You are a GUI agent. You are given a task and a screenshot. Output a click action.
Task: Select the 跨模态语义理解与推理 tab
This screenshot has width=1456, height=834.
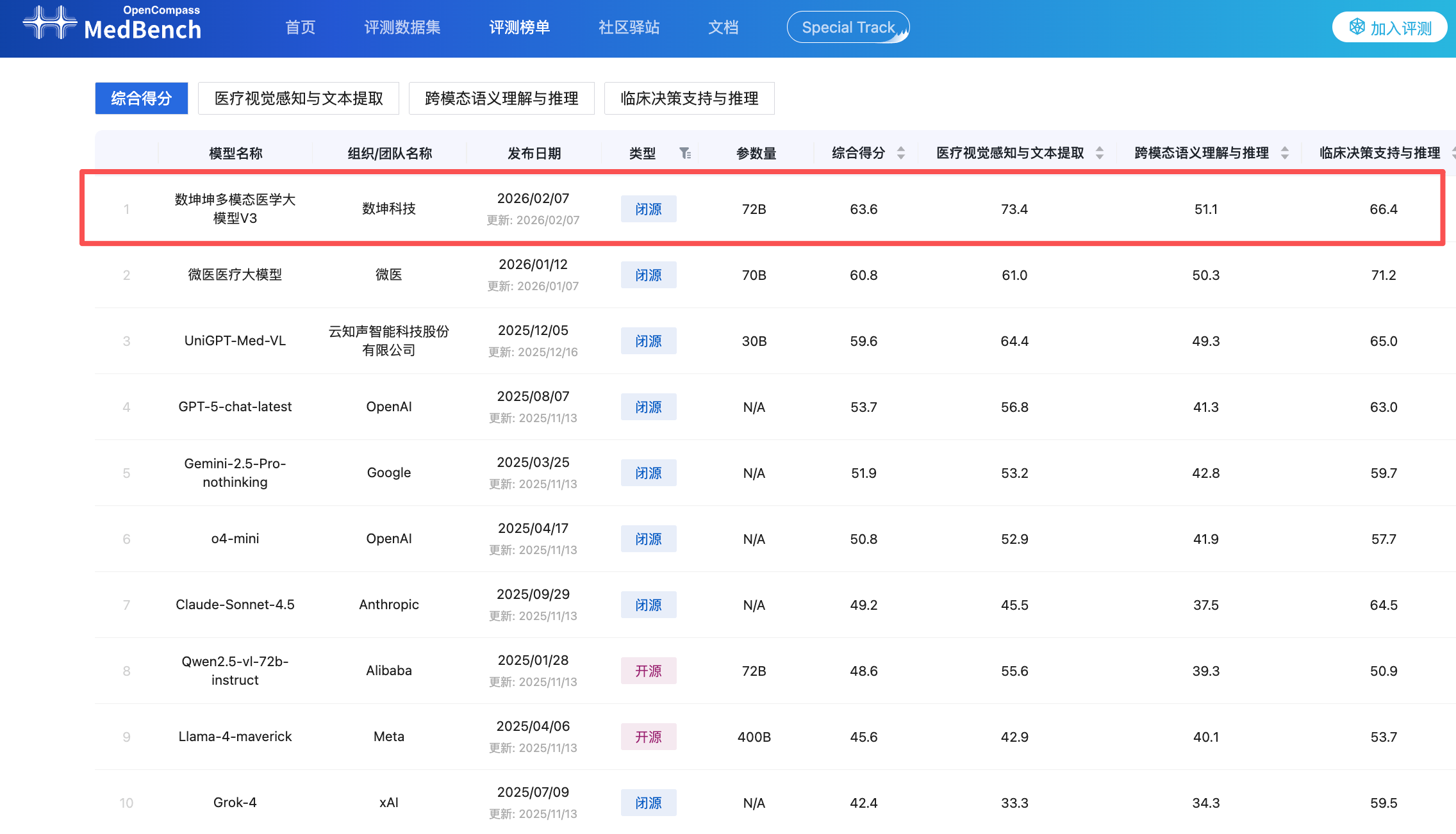coord(501,98)
